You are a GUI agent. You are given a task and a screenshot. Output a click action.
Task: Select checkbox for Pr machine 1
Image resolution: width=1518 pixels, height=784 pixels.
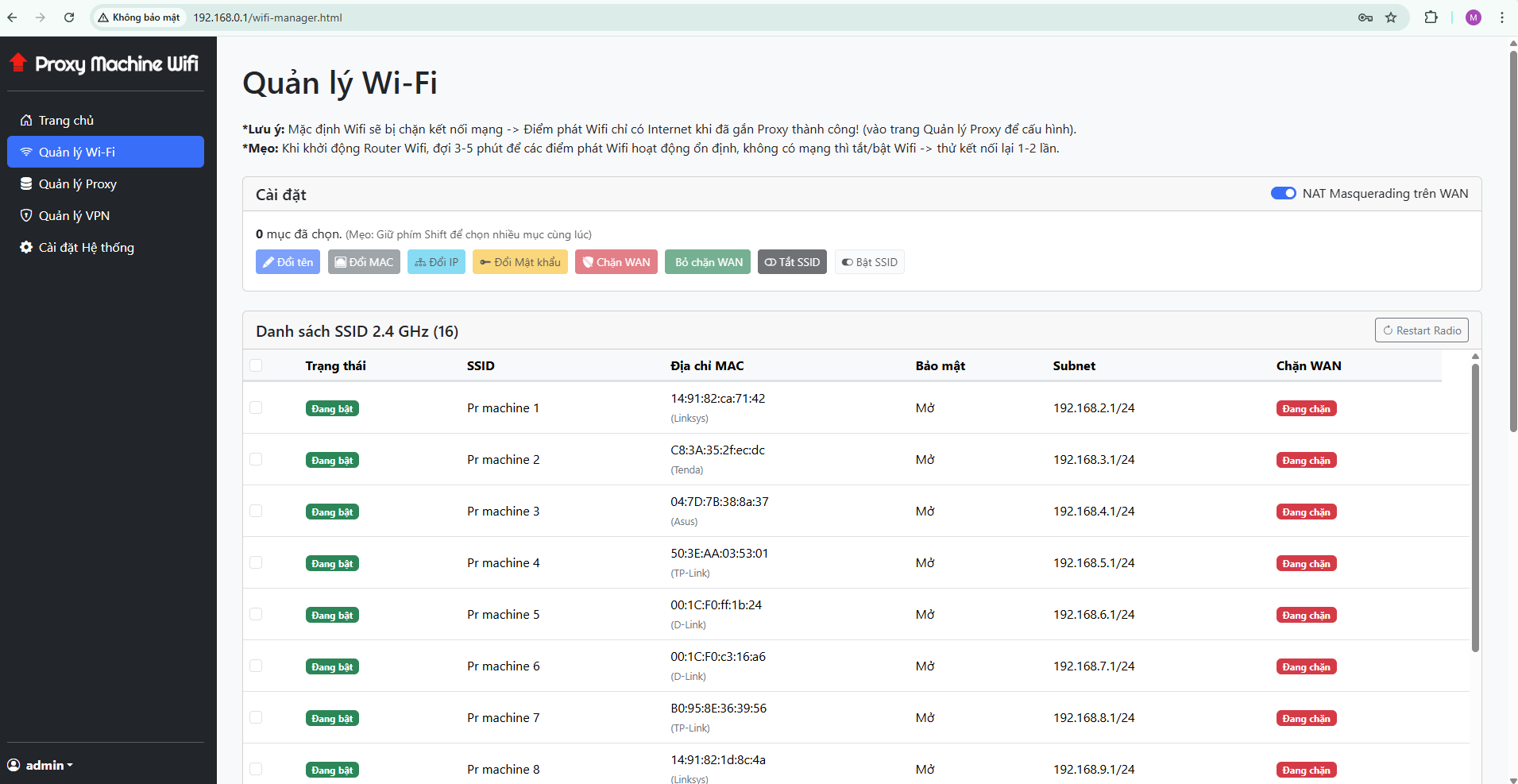tap(256, 407)
